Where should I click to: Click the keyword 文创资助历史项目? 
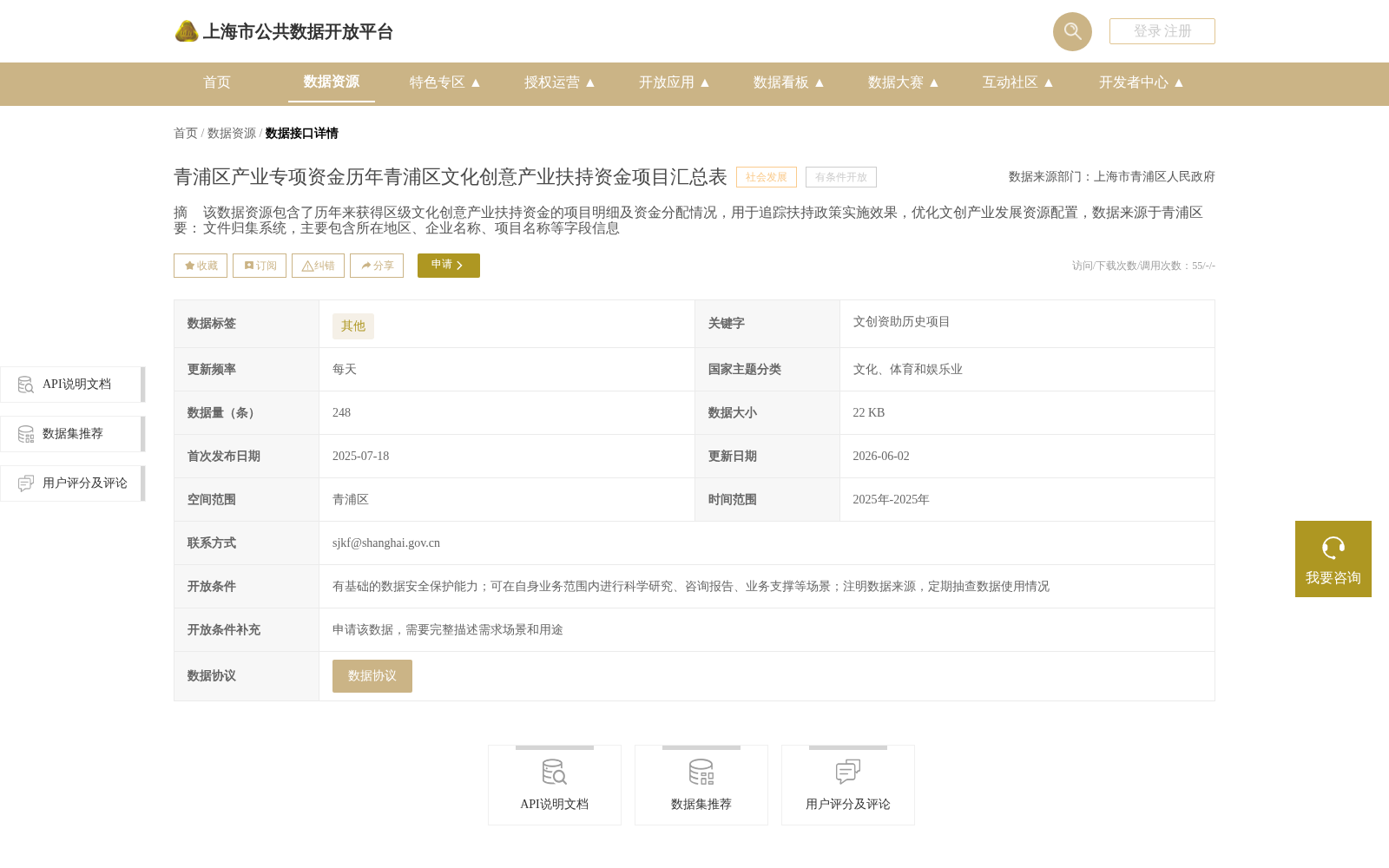pyautogui.click(x=902, y=322)
